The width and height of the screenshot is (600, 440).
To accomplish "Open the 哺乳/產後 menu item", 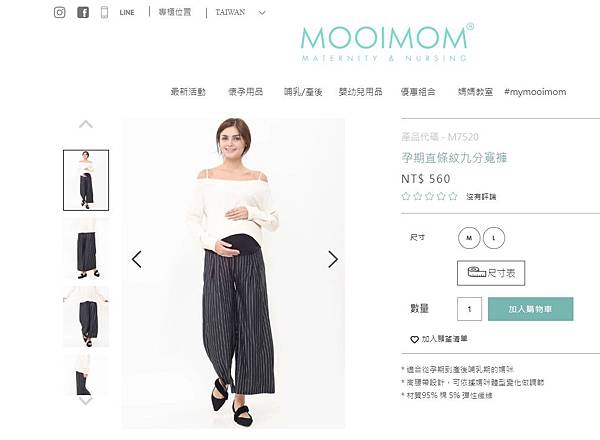I will tap(303, 92).
